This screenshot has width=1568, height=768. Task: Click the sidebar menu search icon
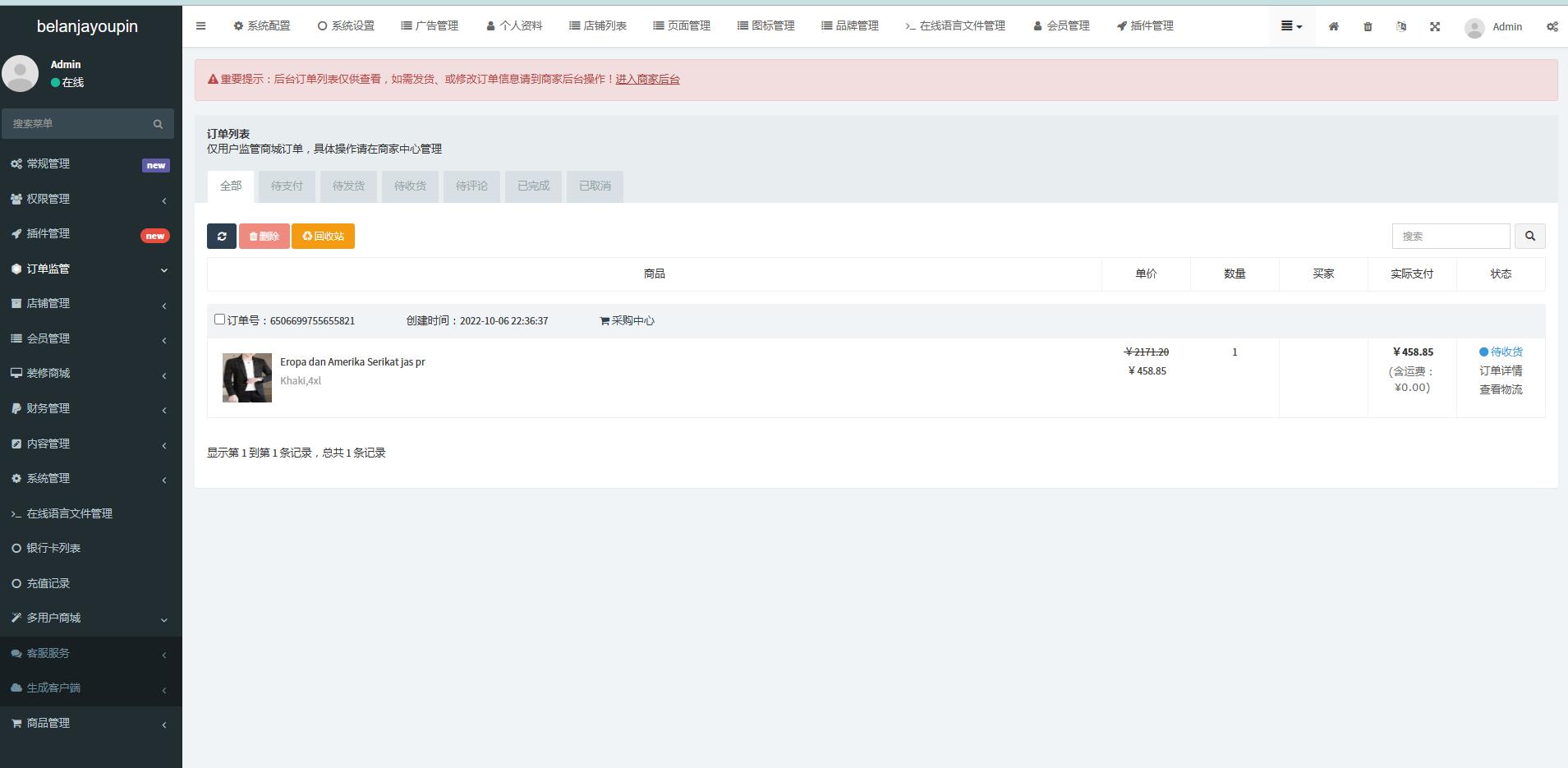tap(158, 124)
